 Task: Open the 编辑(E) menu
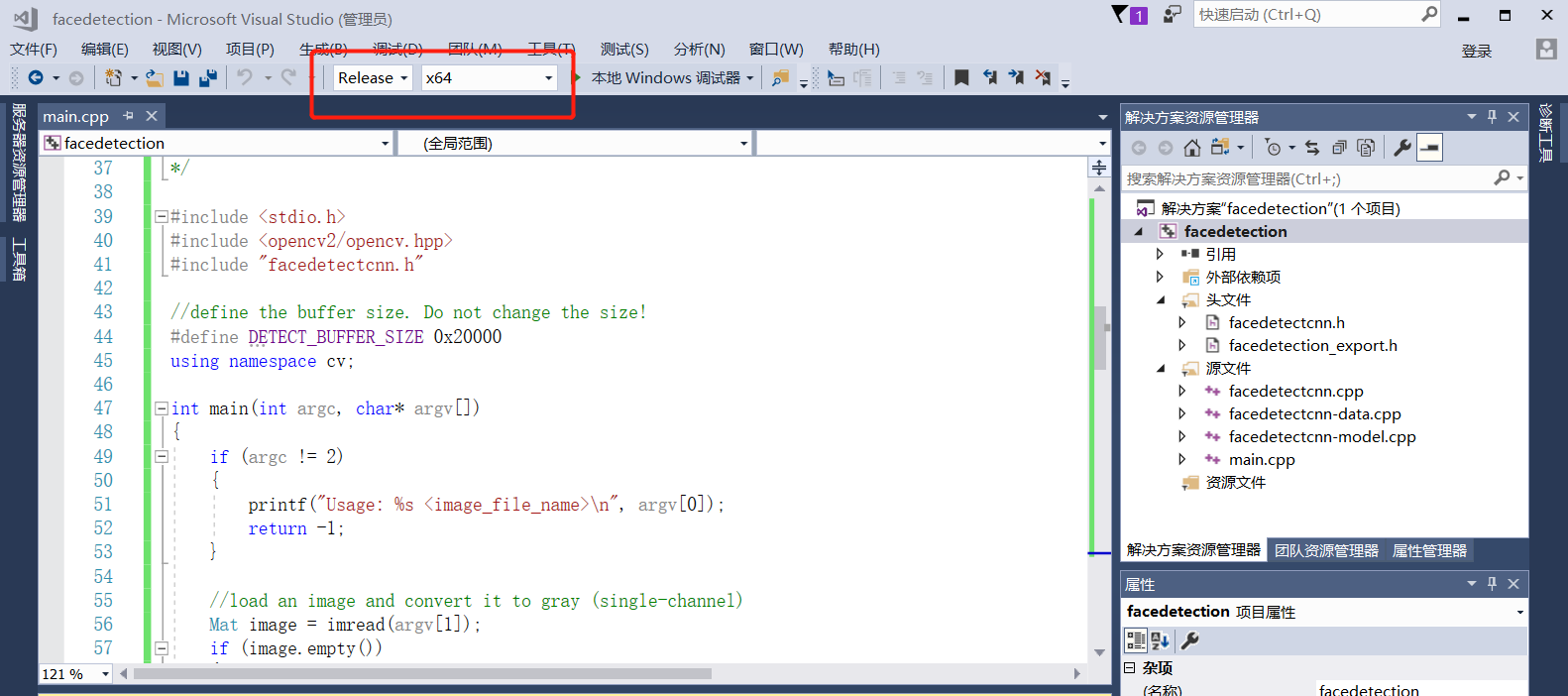(105, 50)
